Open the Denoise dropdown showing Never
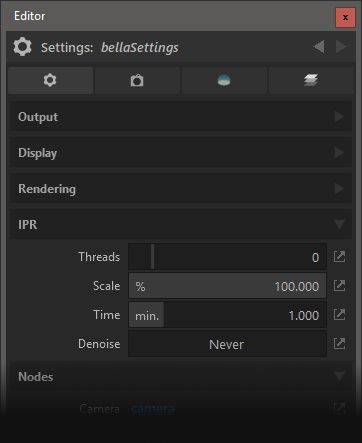362x443 pixels. (227, 344)
